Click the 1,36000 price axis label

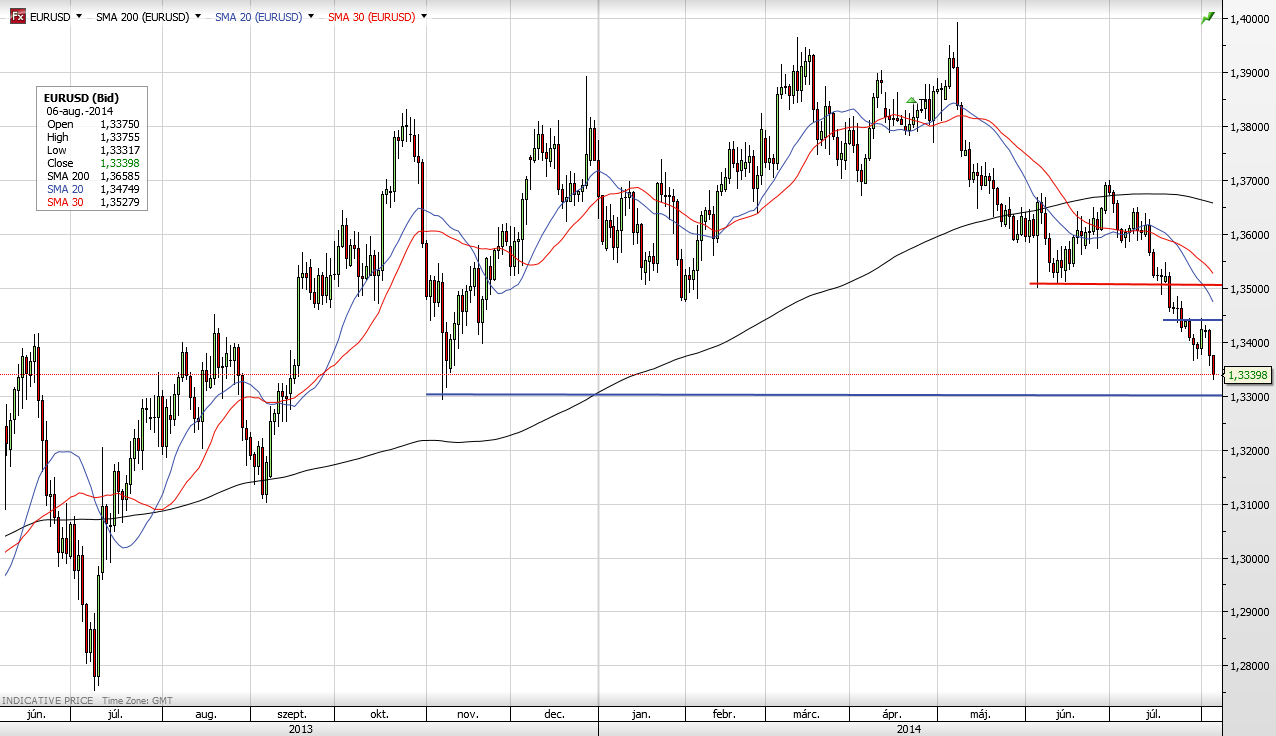click(x=1250, y=235)
